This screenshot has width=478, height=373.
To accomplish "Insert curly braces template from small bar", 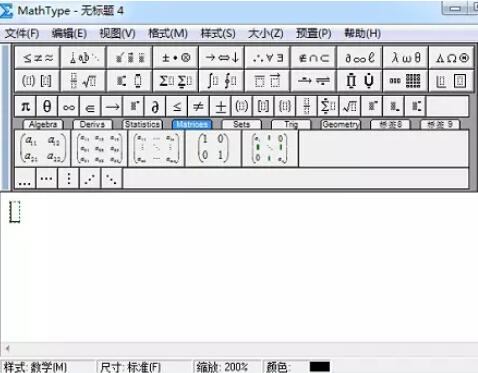I will point(285,107).
